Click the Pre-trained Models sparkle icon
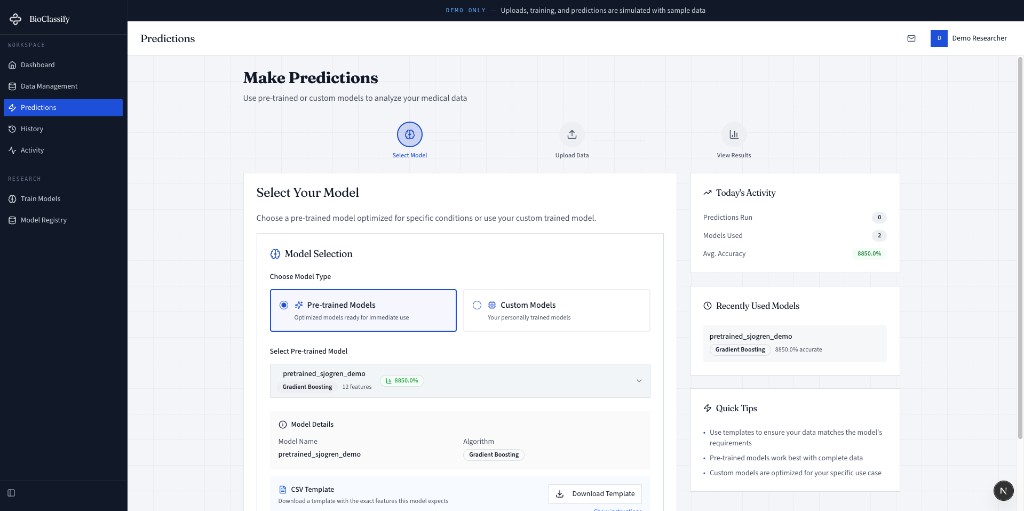 pos(298,305)
